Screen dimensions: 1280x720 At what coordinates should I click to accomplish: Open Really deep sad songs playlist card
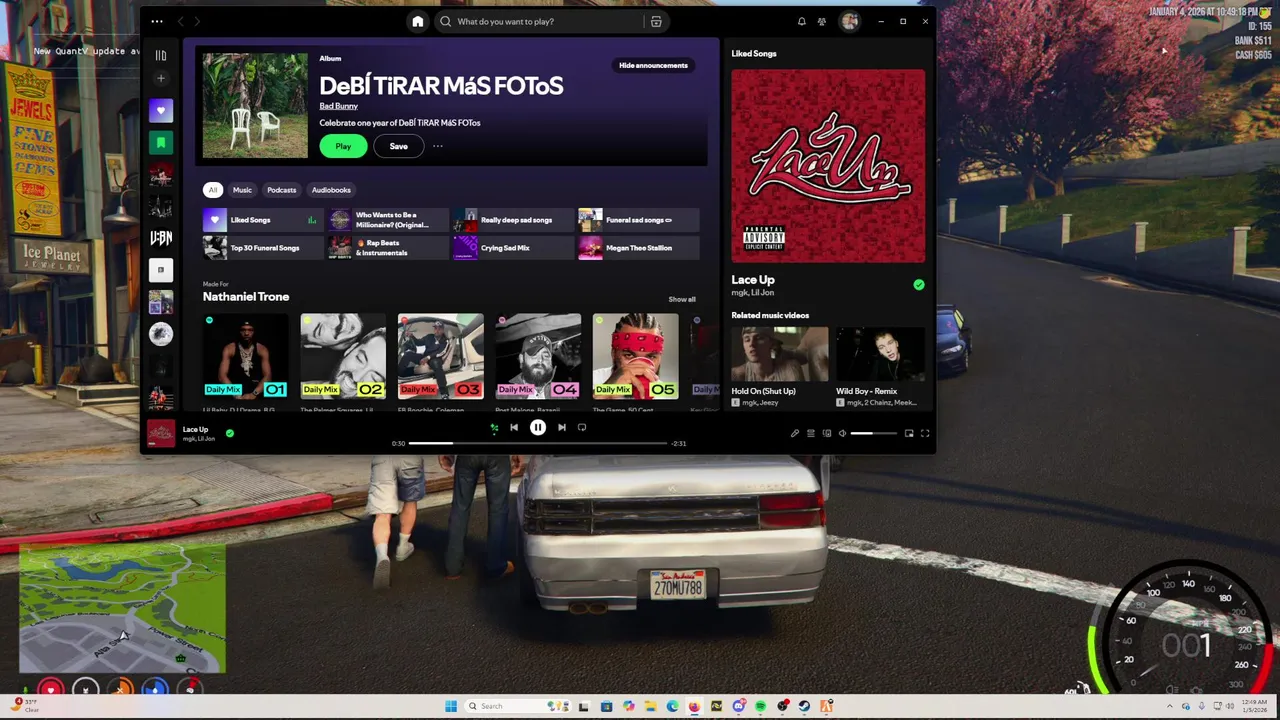(514, 220)
